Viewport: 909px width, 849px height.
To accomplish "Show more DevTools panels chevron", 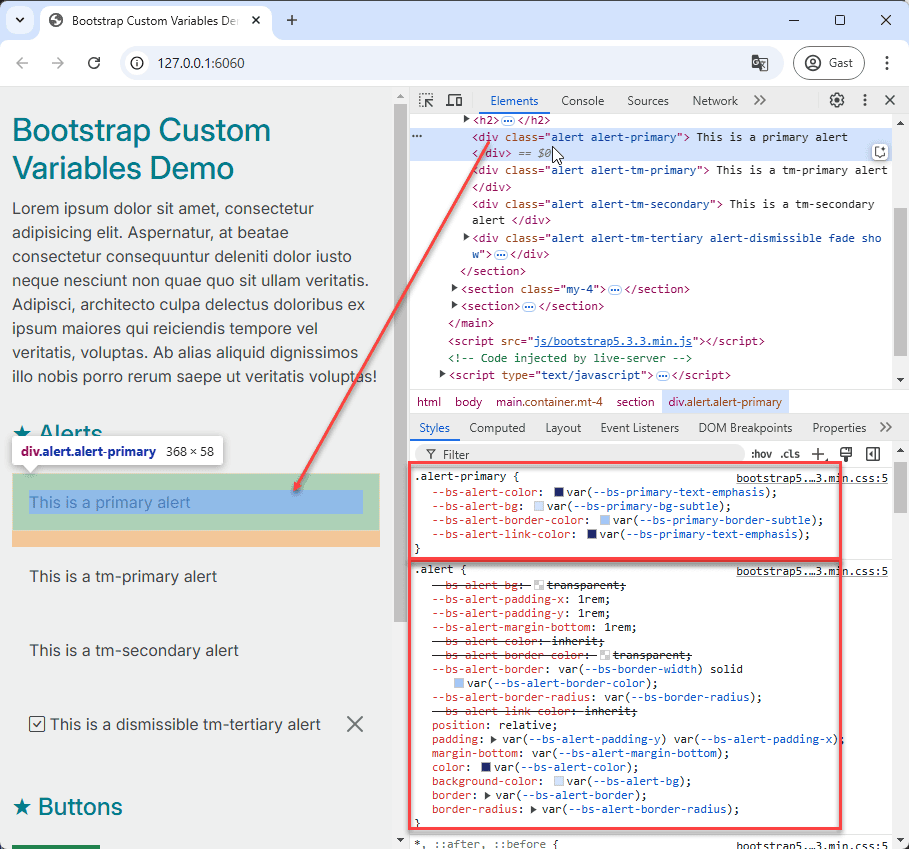I will pos(760,100).
